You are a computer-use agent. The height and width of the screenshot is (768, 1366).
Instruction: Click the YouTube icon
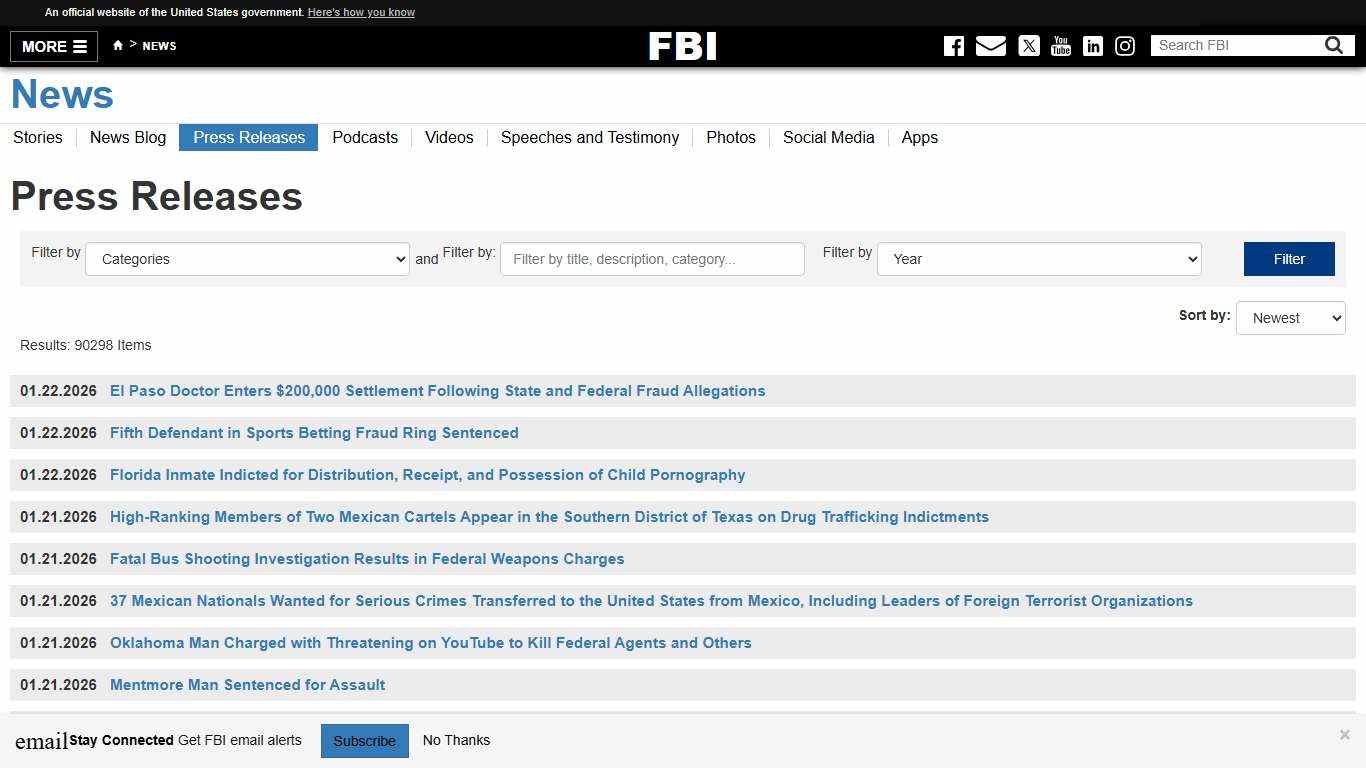coord(1060,46)
